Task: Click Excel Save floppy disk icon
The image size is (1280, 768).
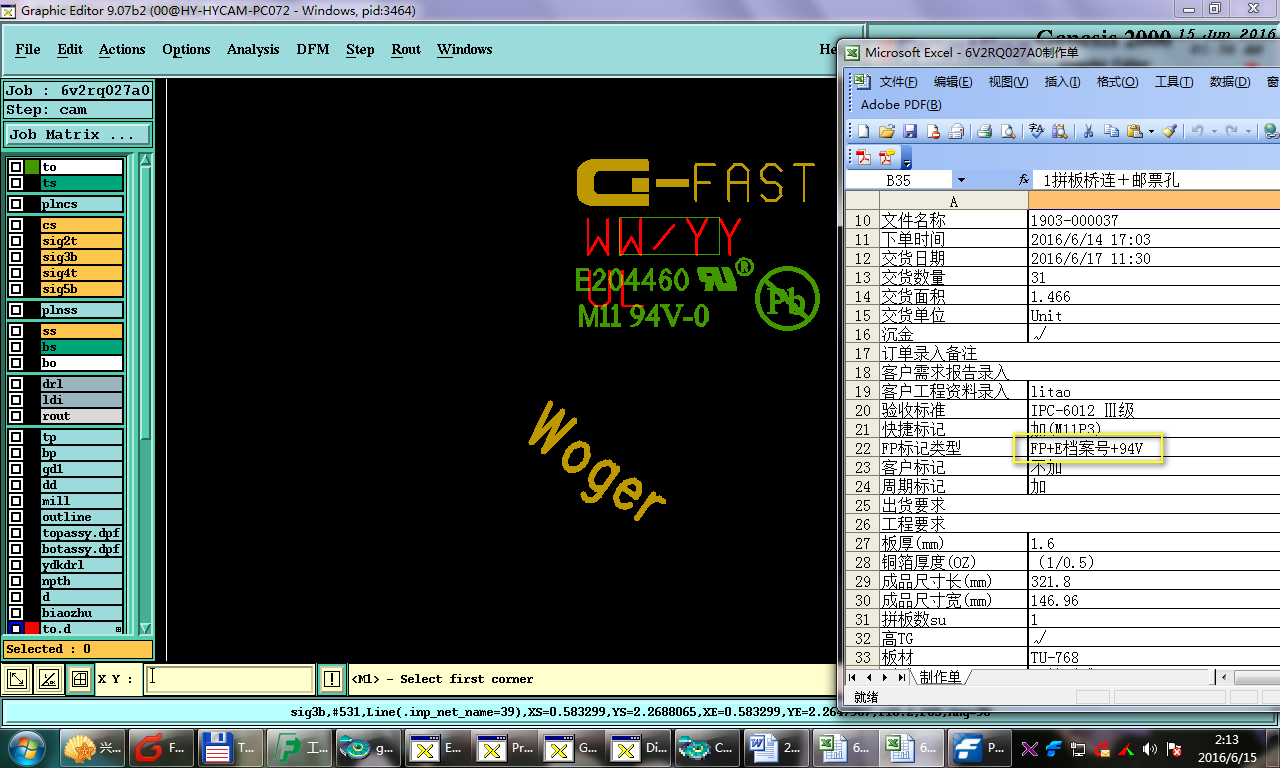Action: (910, 131)
